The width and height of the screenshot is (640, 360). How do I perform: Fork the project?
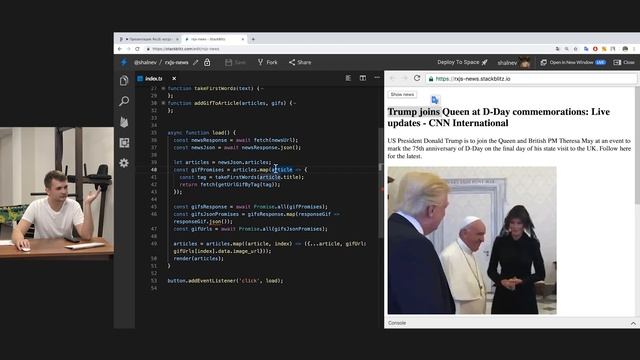[268, 62]
